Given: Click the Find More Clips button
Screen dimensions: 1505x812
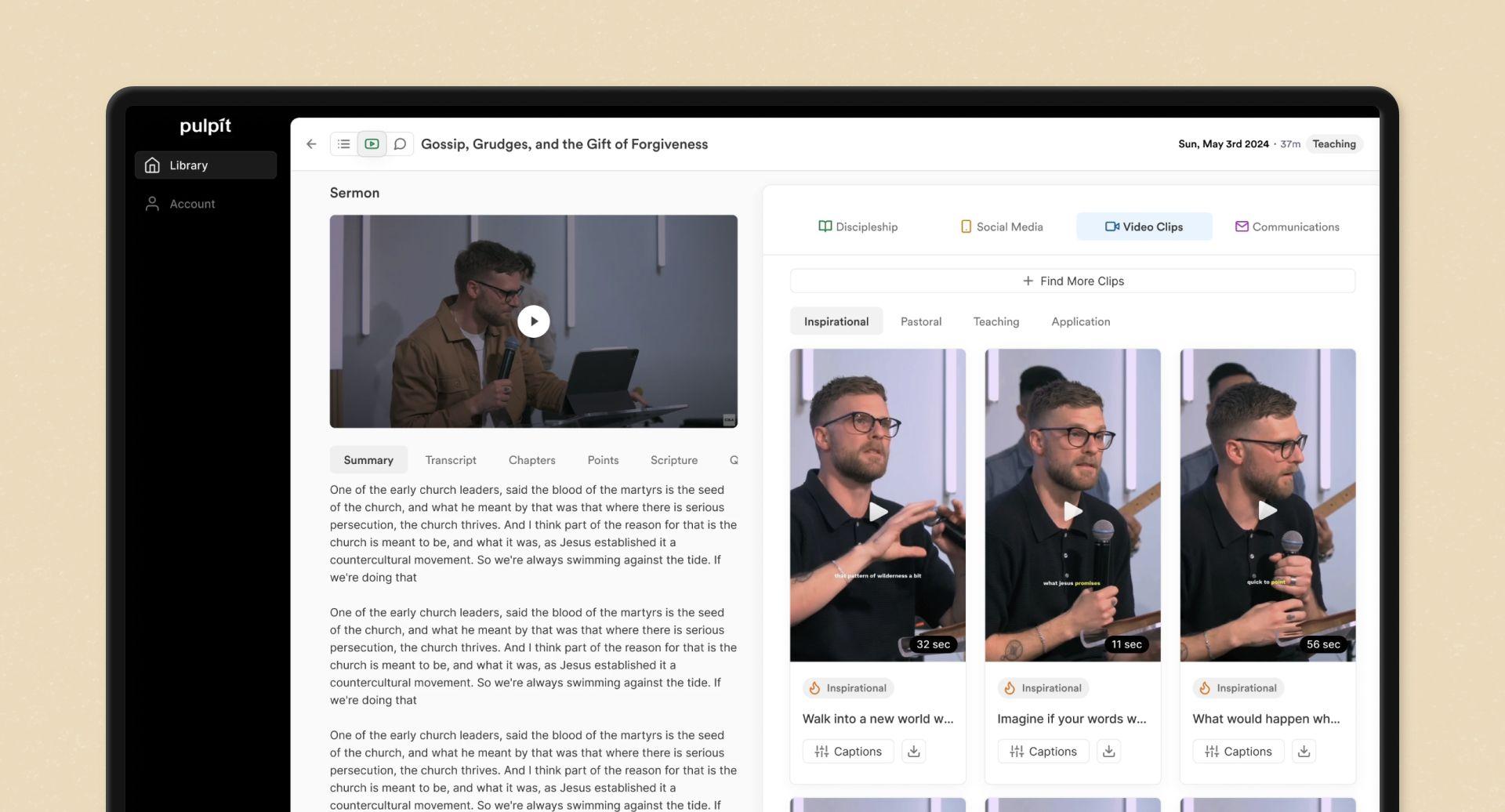Looking at the screenshot, I should coord(1072,281).
